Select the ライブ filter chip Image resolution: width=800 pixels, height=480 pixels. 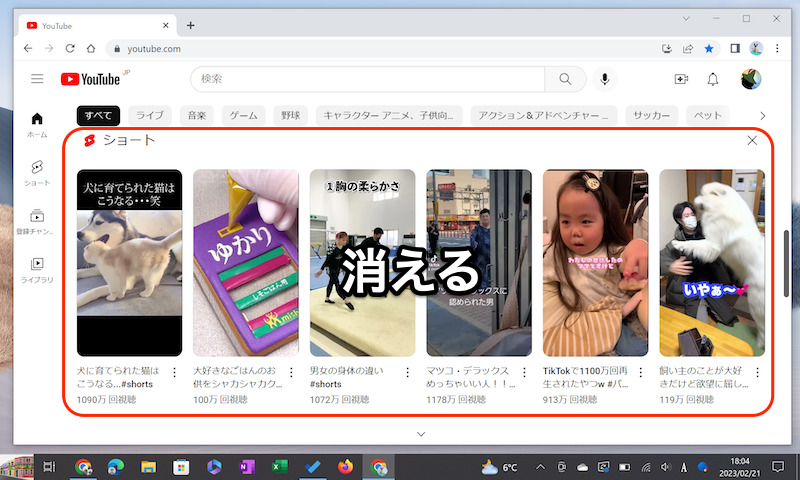point(150,116)
